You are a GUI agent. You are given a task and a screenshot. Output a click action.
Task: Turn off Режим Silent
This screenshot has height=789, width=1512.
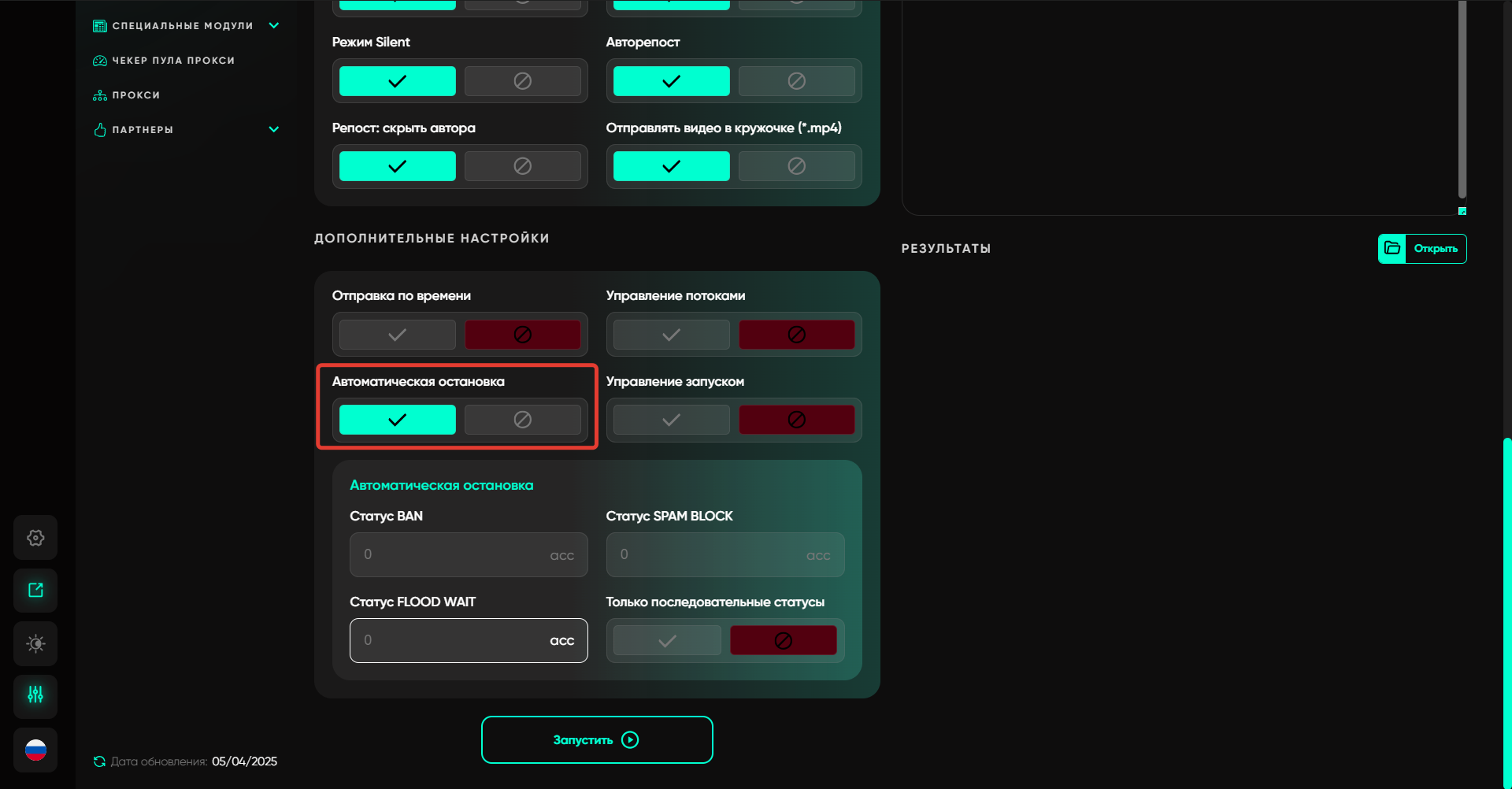[522, 81]
